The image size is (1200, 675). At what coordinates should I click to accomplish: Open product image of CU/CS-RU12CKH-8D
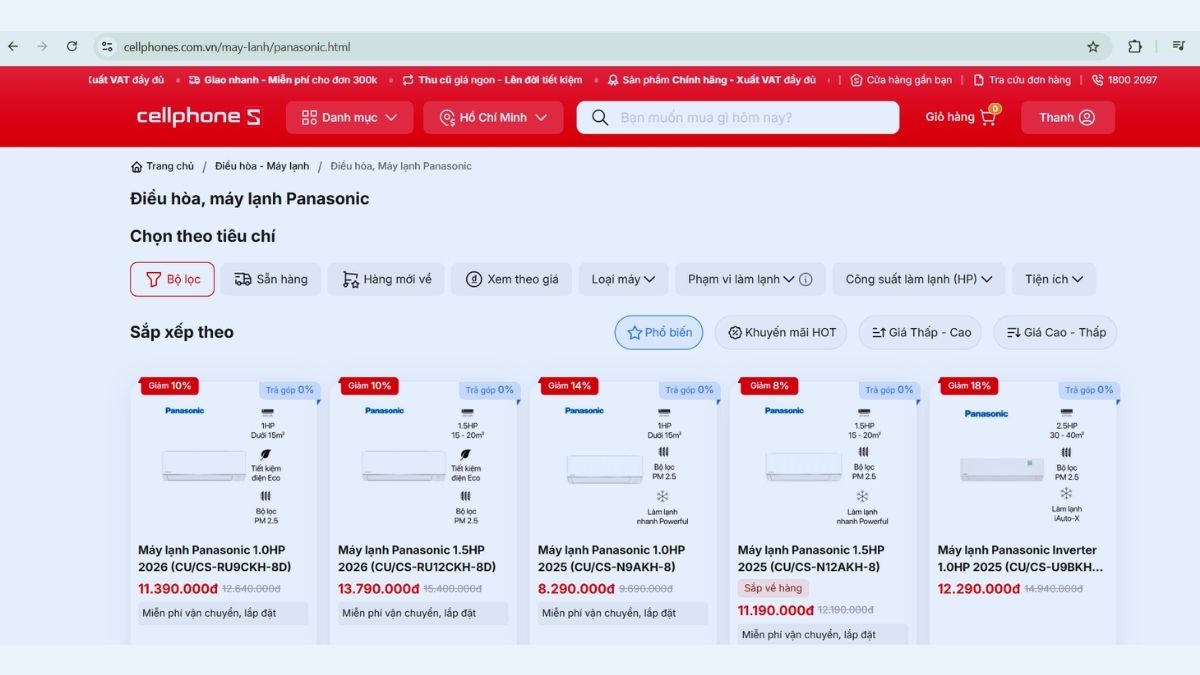424,465
